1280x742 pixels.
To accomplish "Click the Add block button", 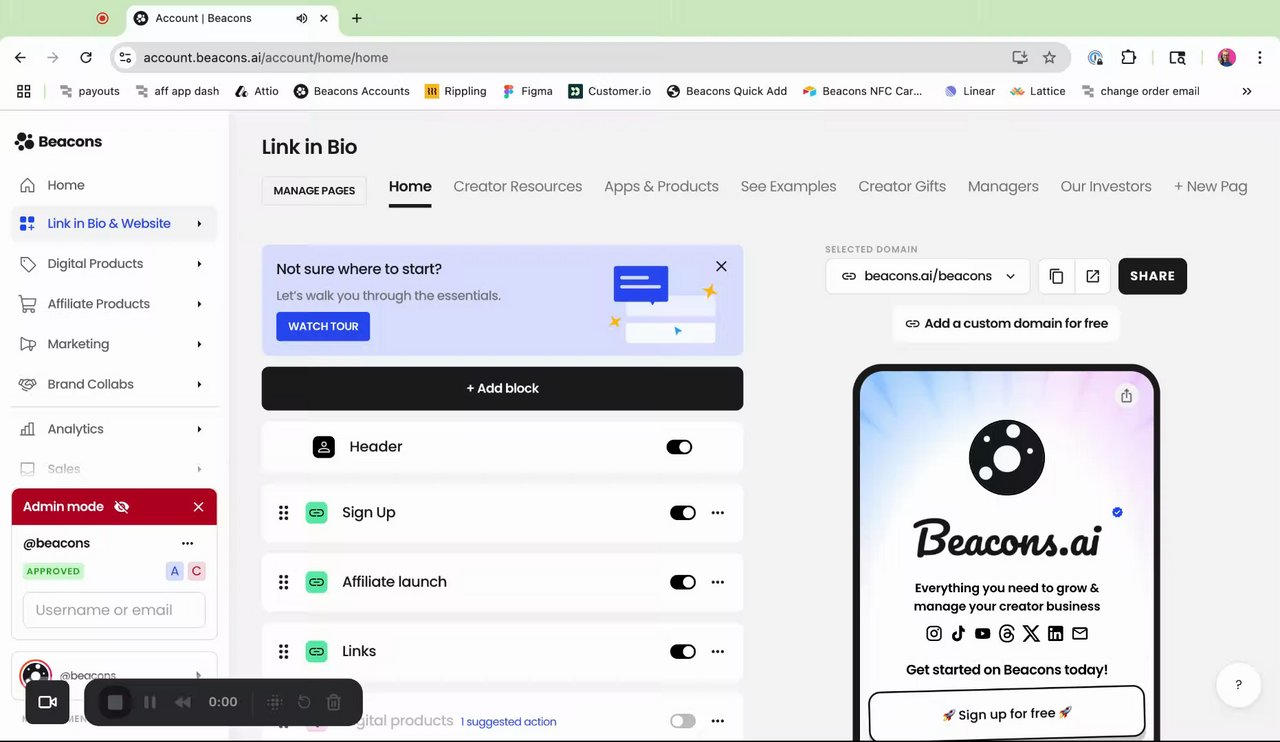I will coord(502,388).
